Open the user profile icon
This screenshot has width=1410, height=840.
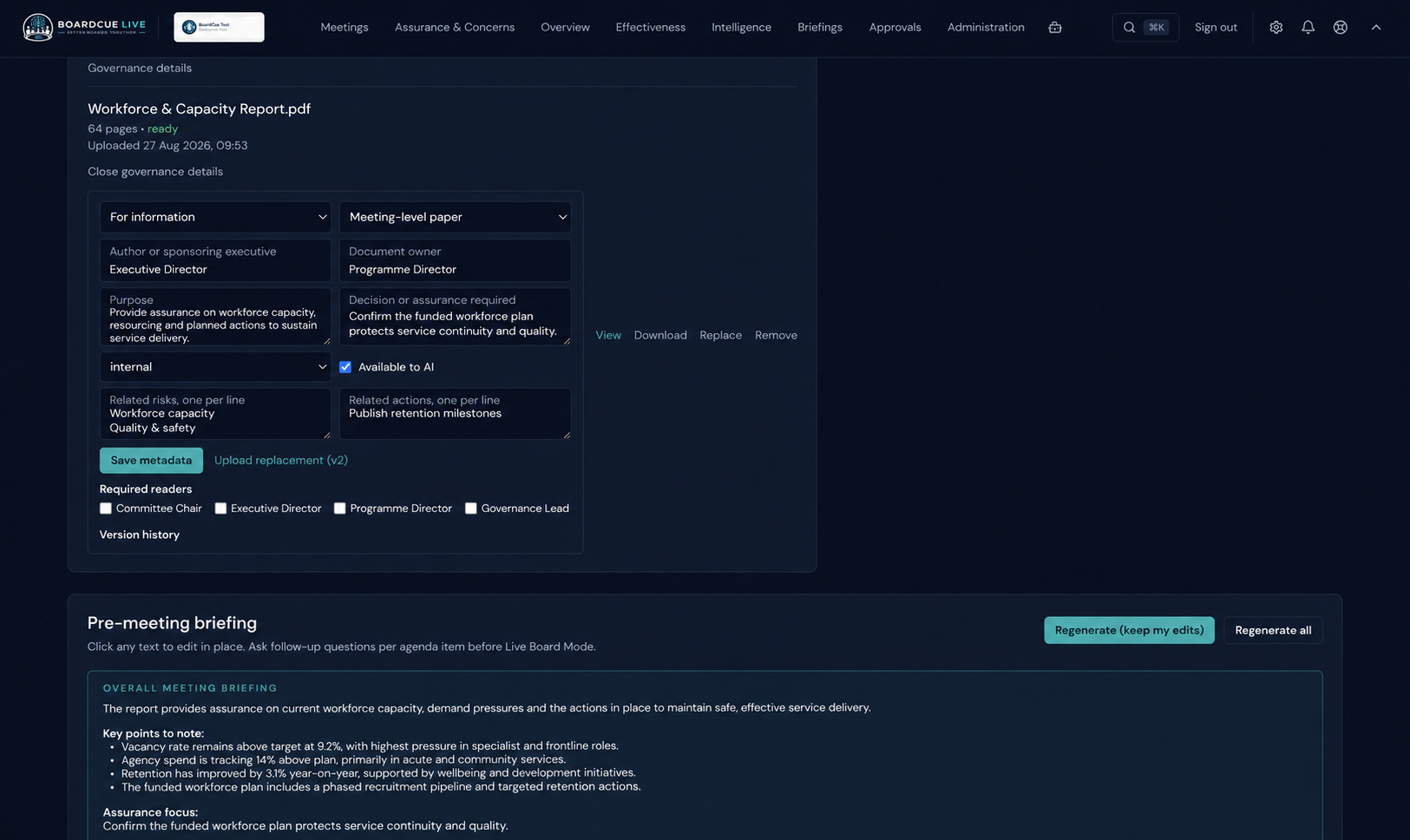click(x=1340, y=27)
